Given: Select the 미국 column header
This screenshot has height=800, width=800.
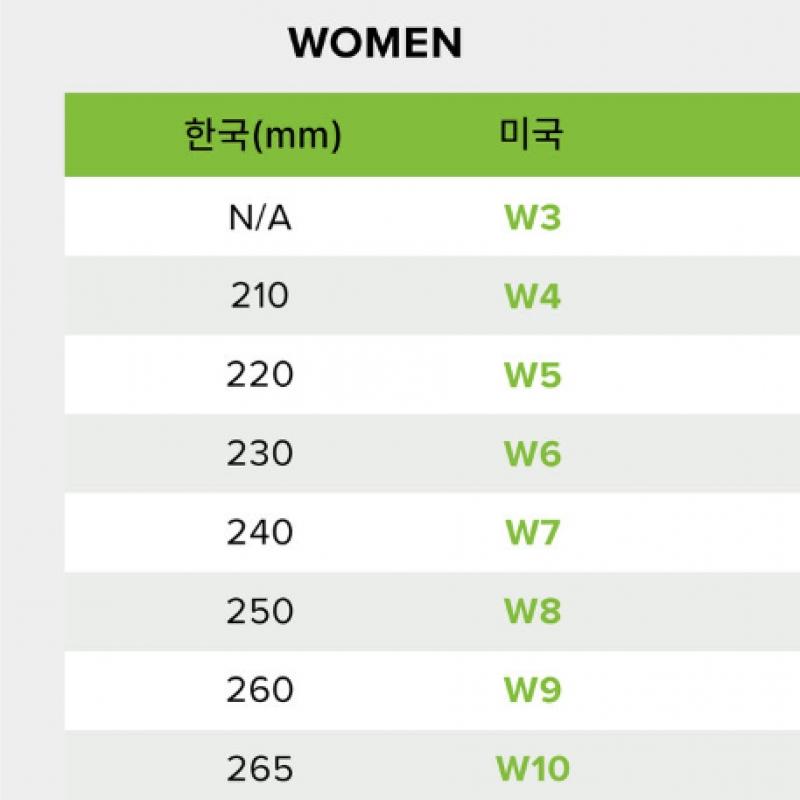Looking at the screenshot, I should (x=531, y=135).
